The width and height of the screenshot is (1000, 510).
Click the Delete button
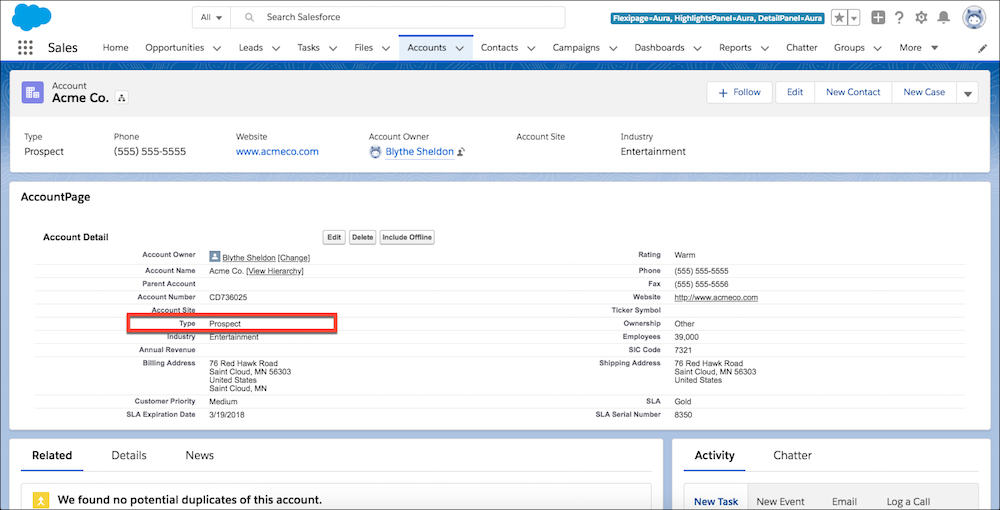(x=362, y=237)
